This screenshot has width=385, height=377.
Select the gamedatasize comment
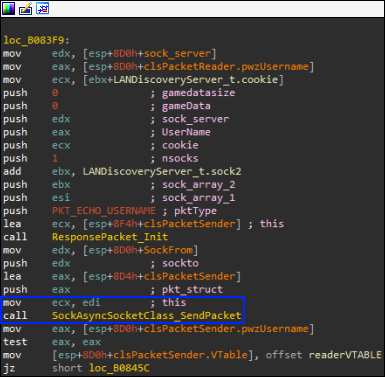tap(198, 93)
